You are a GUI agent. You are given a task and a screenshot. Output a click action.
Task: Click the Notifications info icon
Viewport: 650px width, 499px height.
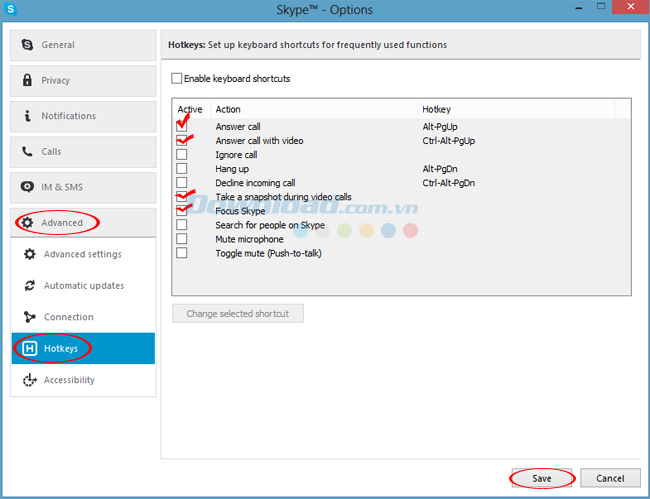[27, 116]
